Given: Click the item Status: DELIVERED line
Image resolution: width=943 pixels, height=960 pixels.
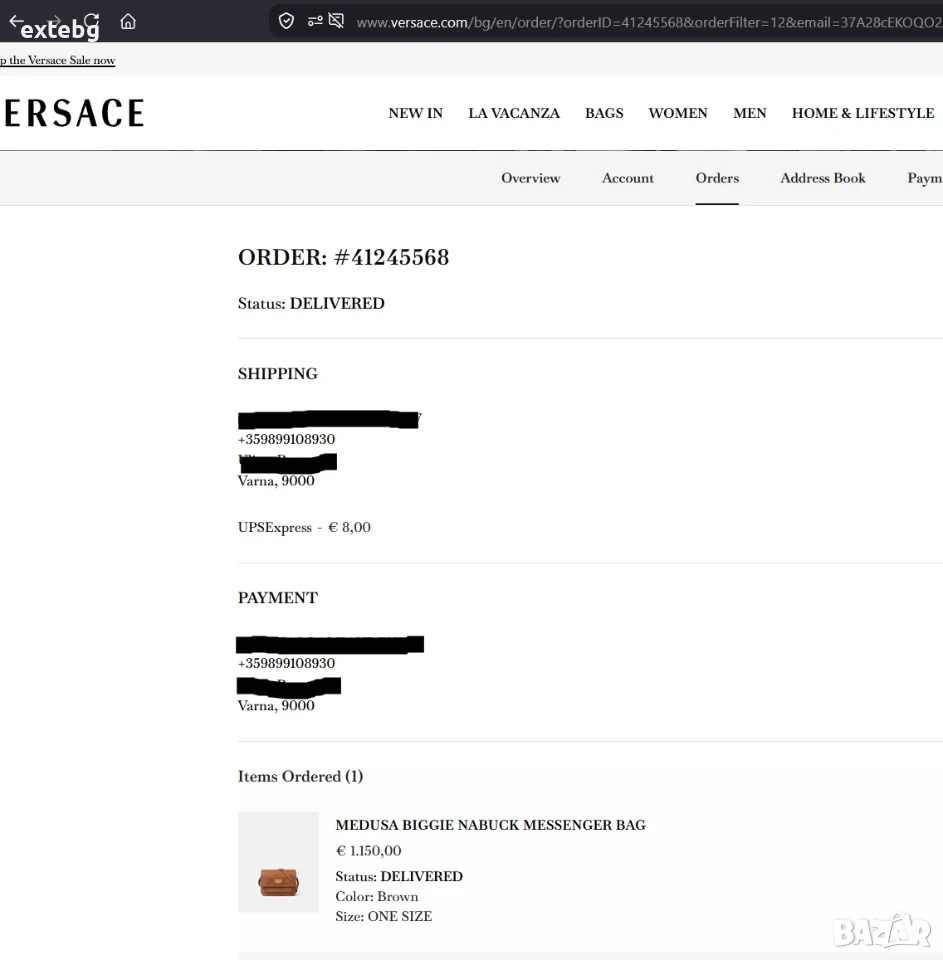Looking at the screenshot, I should tap(399, 877).
